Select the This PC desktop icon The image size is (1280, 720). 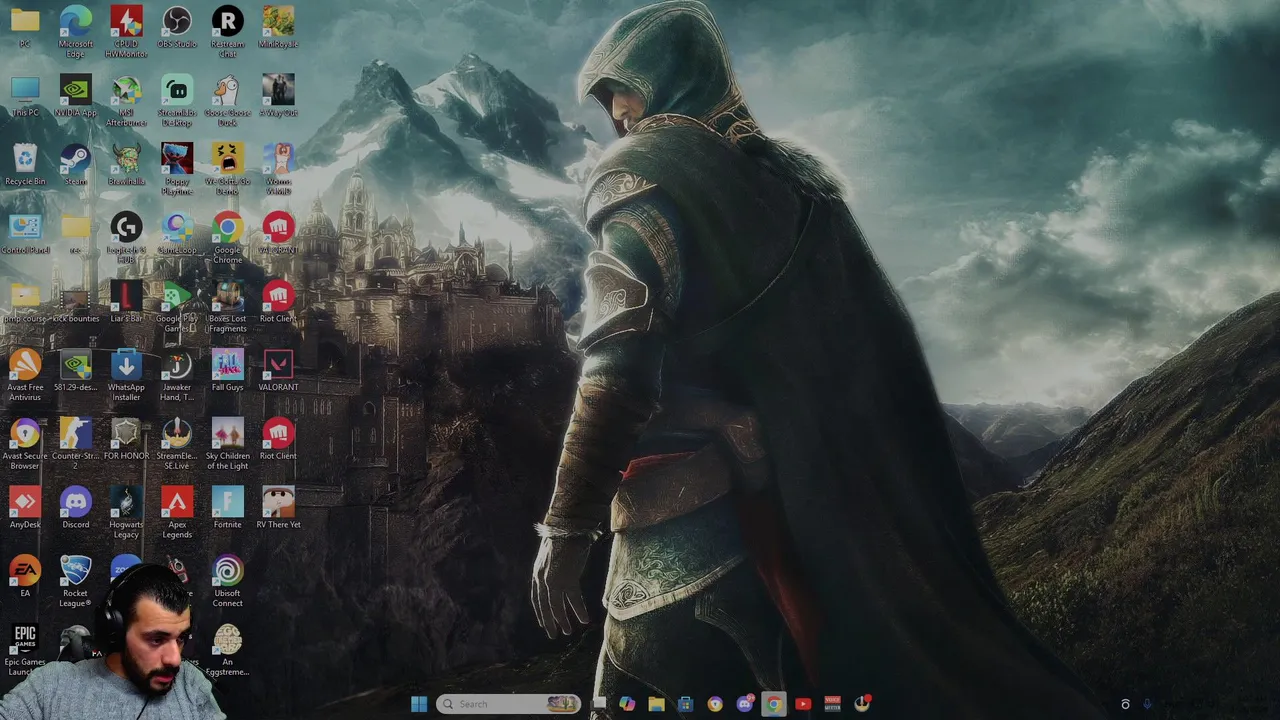25,96
